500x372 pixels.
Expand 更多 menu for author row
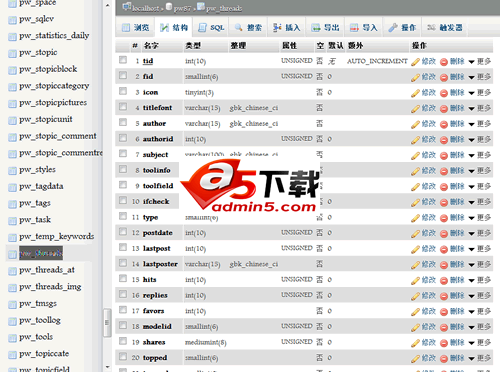(480, 124)
